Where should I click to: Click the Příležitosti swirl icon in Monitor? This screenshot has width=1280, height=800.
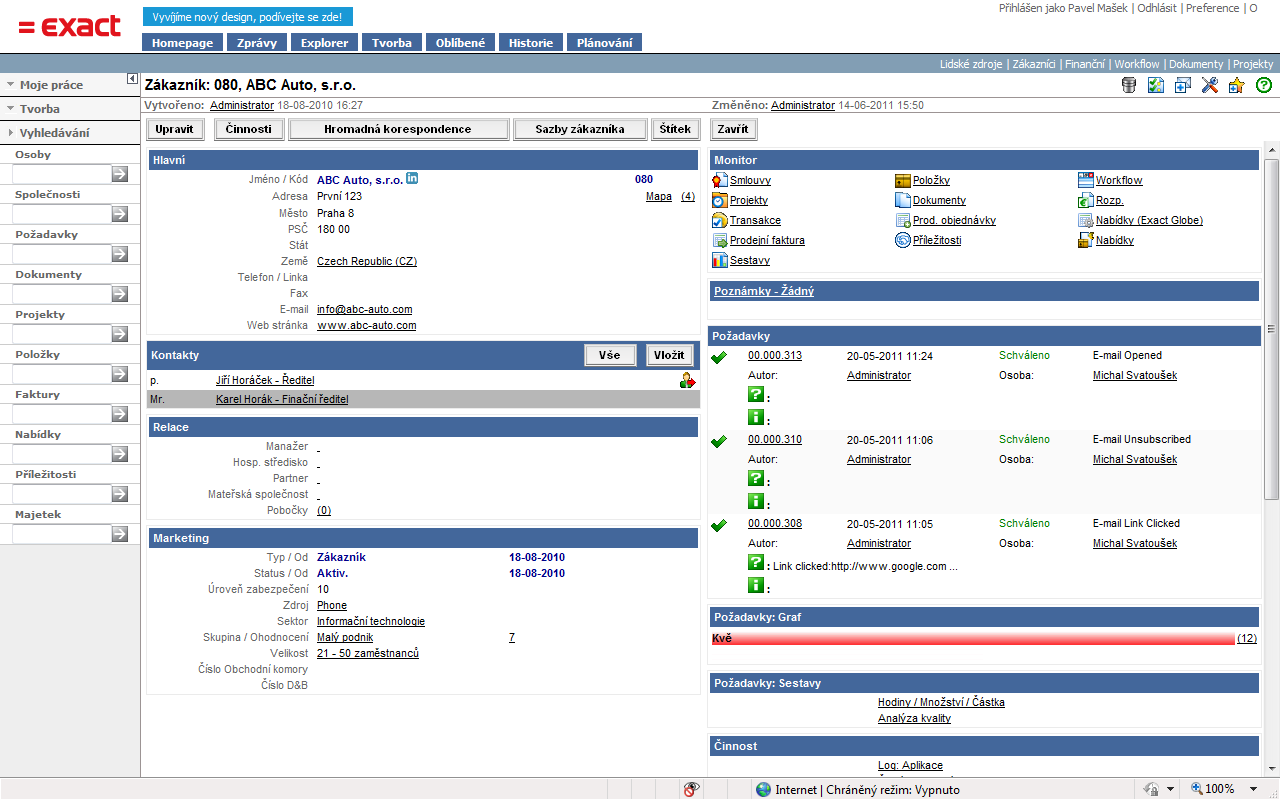pyautogui.click(x=903, y=240)
